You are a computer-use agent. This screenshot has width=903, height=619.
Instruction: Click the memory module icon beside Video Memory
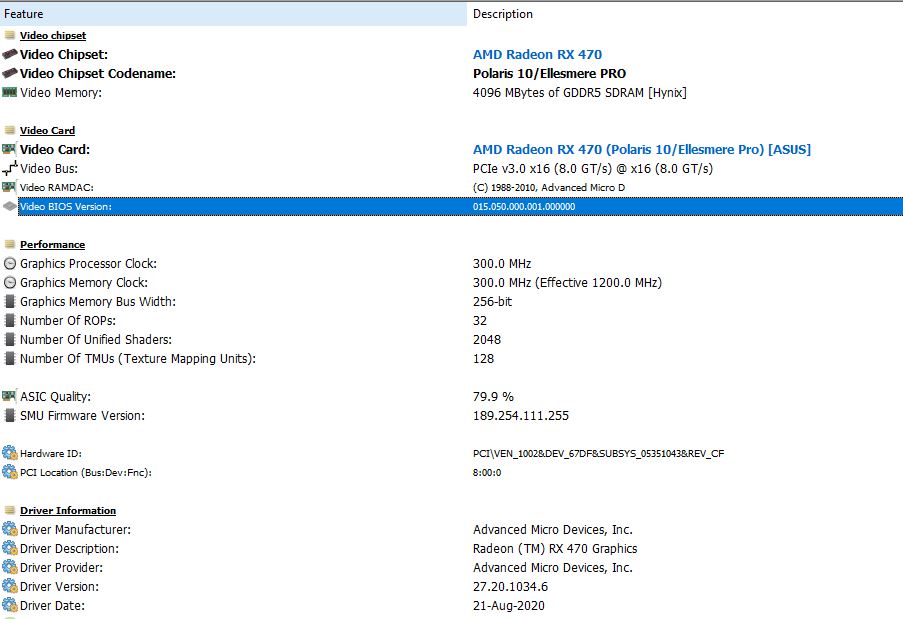tap(9, 92)
